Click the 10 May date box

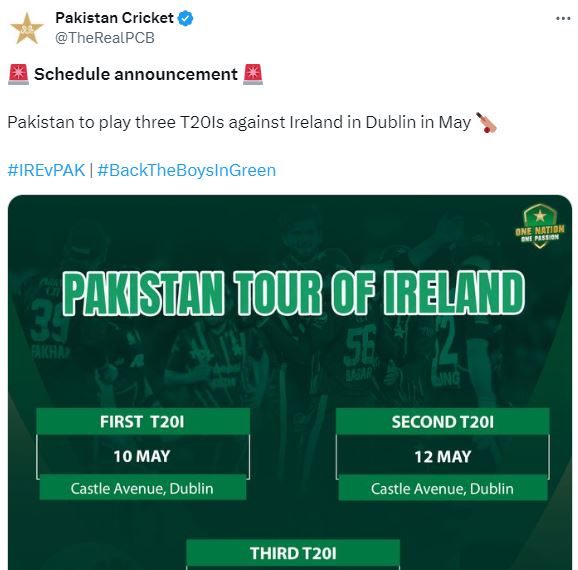tap(143, 456)
